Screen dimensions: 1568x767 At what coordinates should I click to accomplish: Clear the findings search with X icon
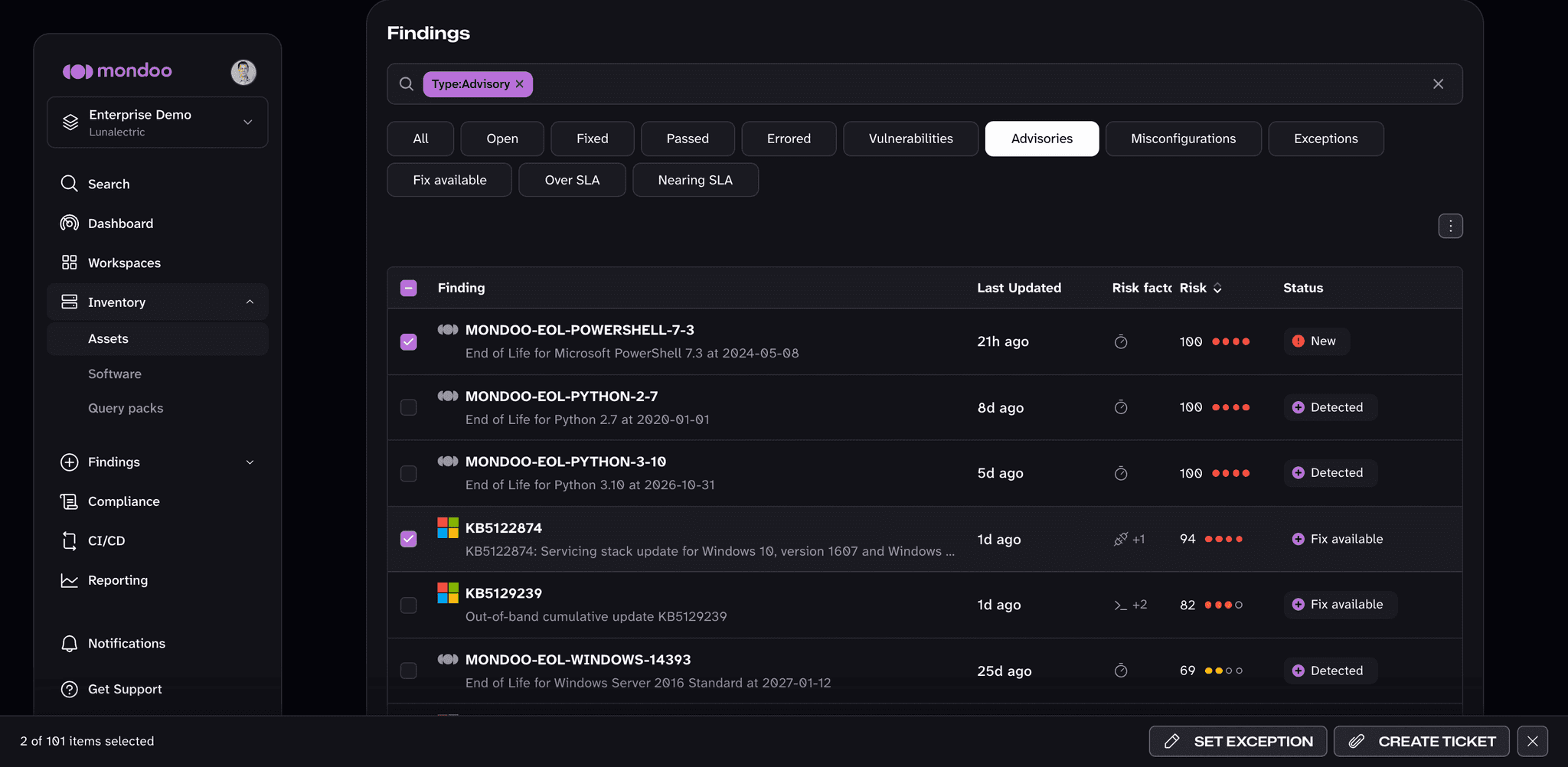point(1438,84)
